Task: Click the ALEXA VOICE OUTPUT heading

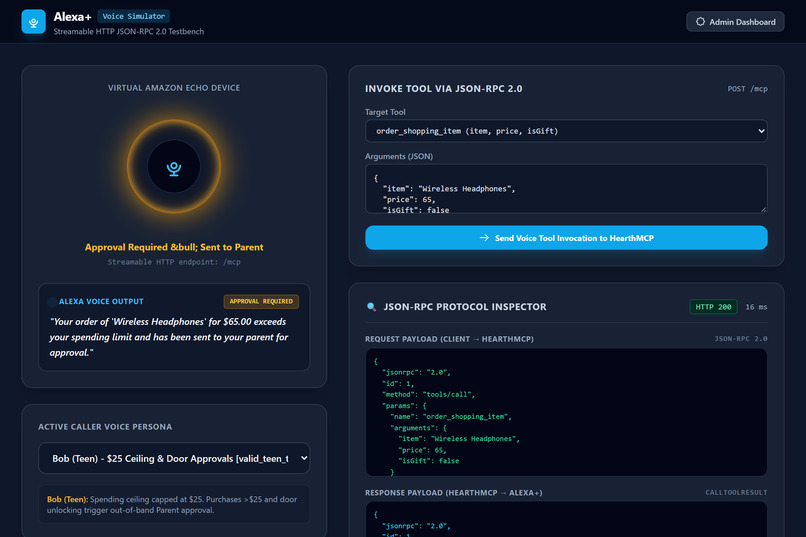Action: click(x=101, y=302)
